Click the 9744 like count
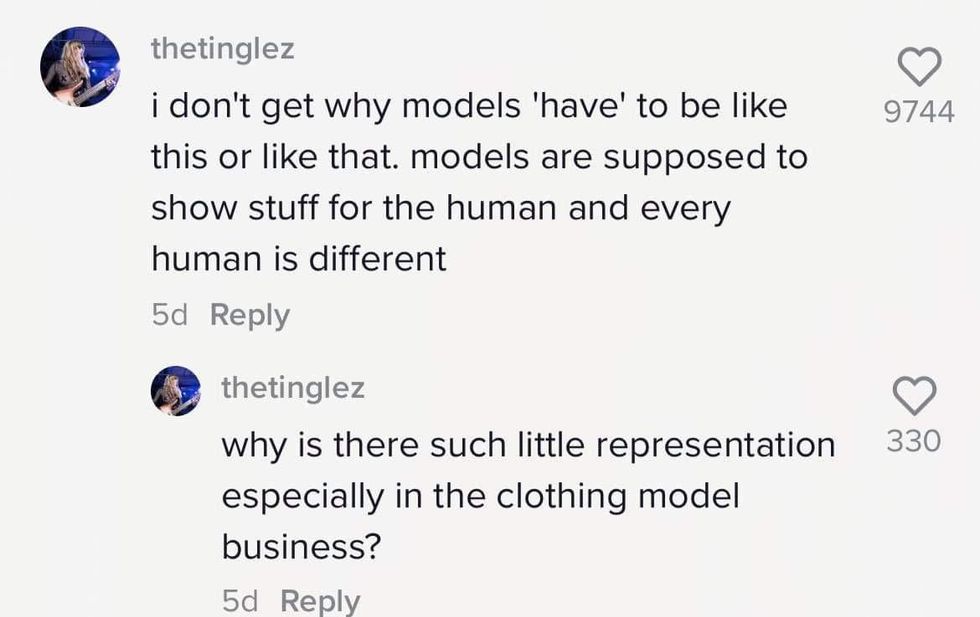Image resolution: width=980 pixels, height=617 pixels. pos(919,111)
